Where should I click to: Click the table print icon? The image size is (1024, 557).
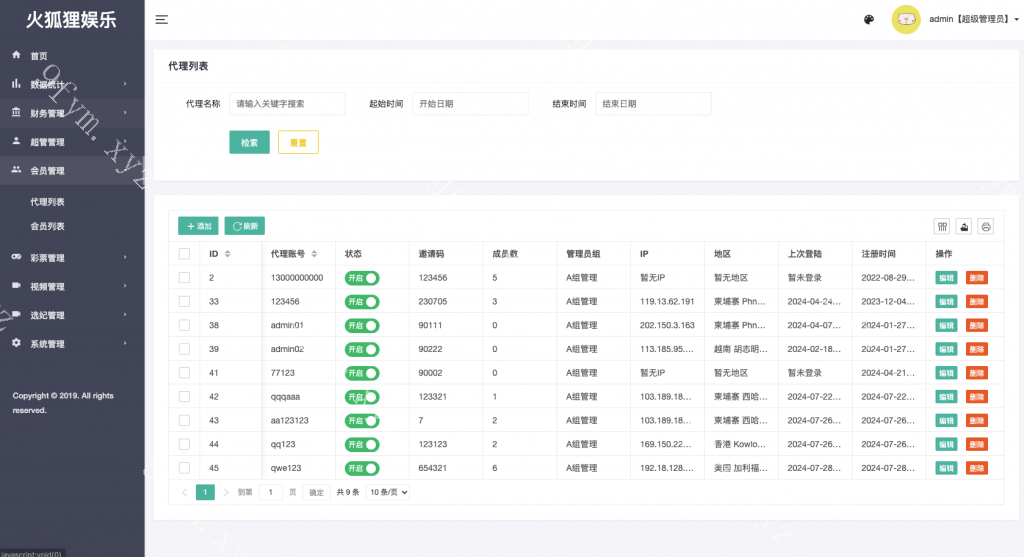point(985,227)
